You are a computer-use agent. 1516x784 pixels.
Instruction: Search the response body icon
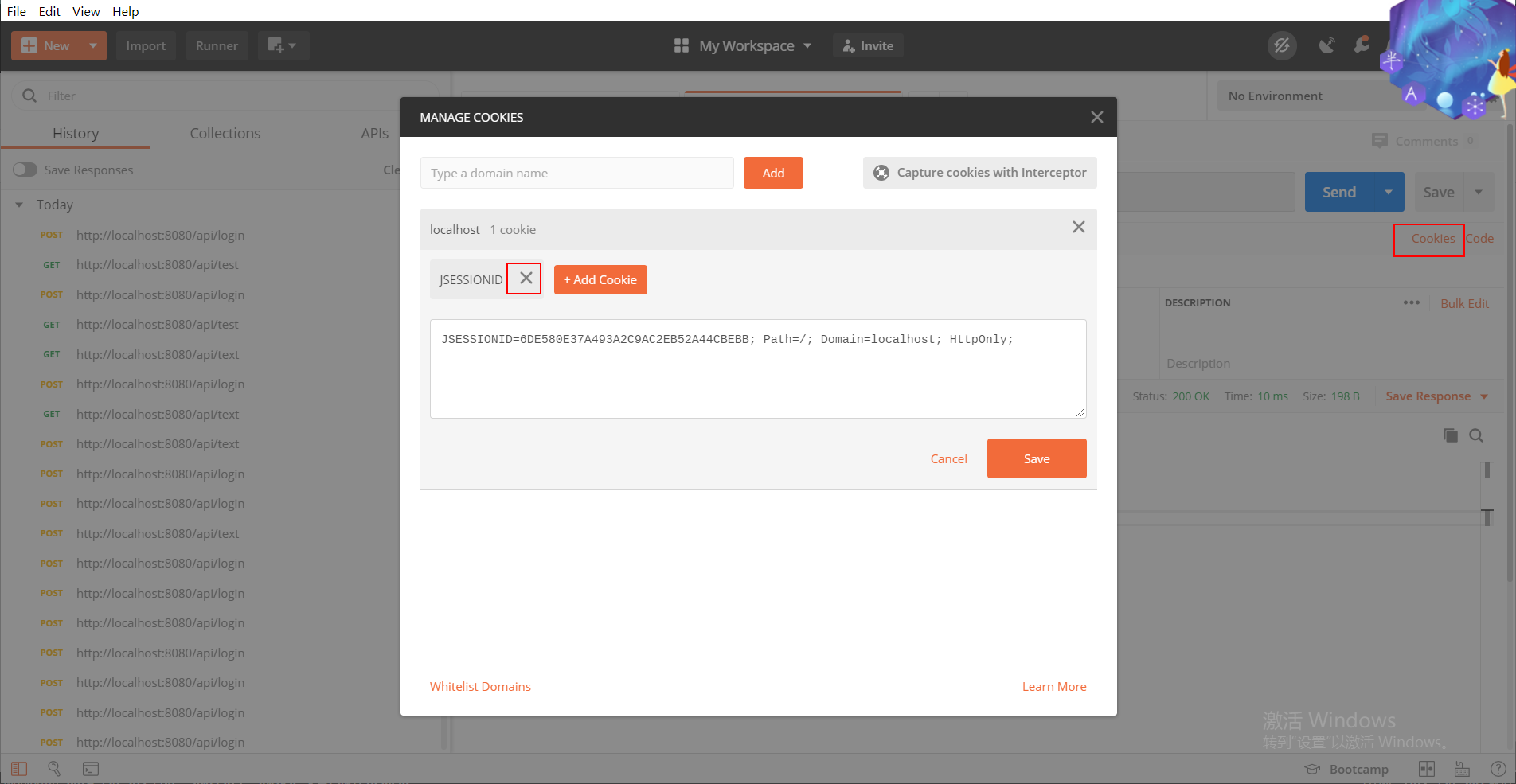[1476, 435]
